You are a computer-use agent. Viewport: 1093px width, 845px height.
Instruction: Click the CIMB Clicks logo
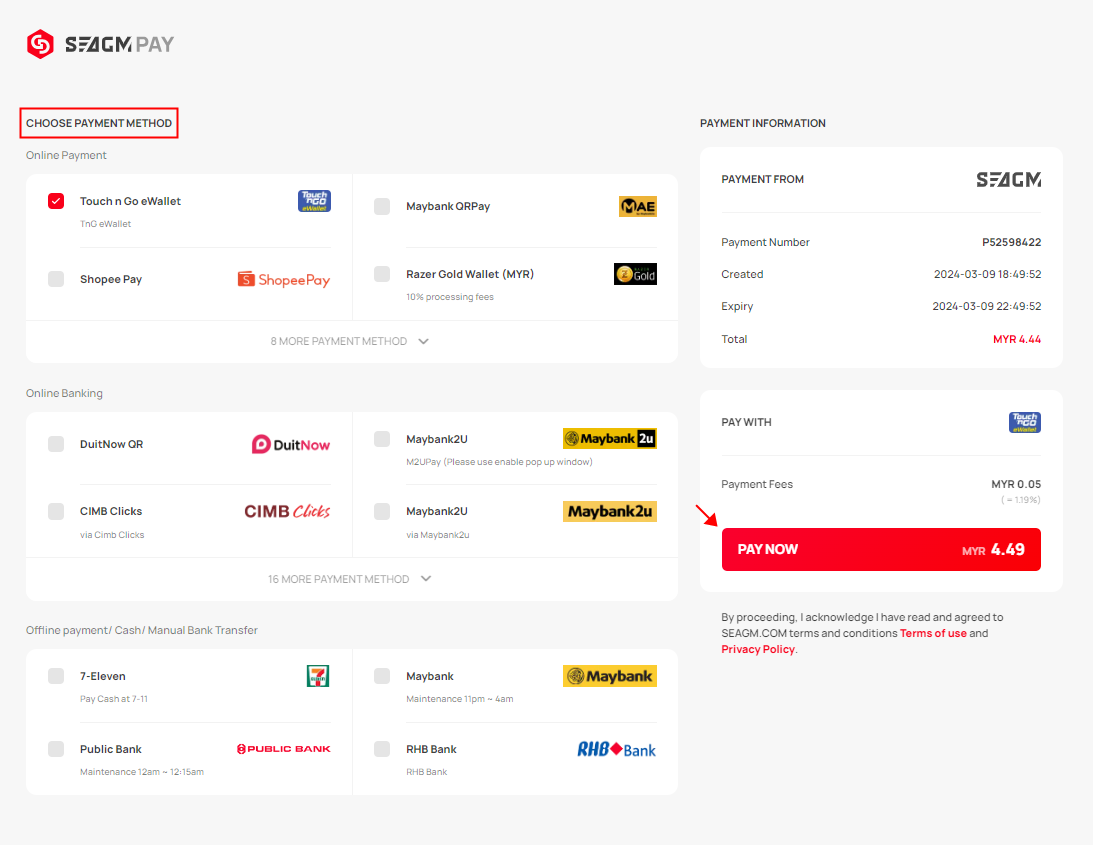[287, 511]
